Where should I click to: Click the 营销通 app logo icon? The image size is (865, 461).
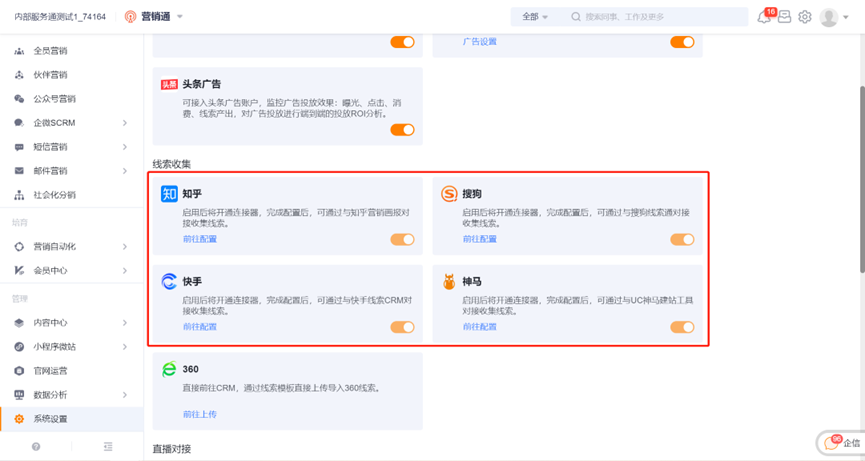[131, 17]
